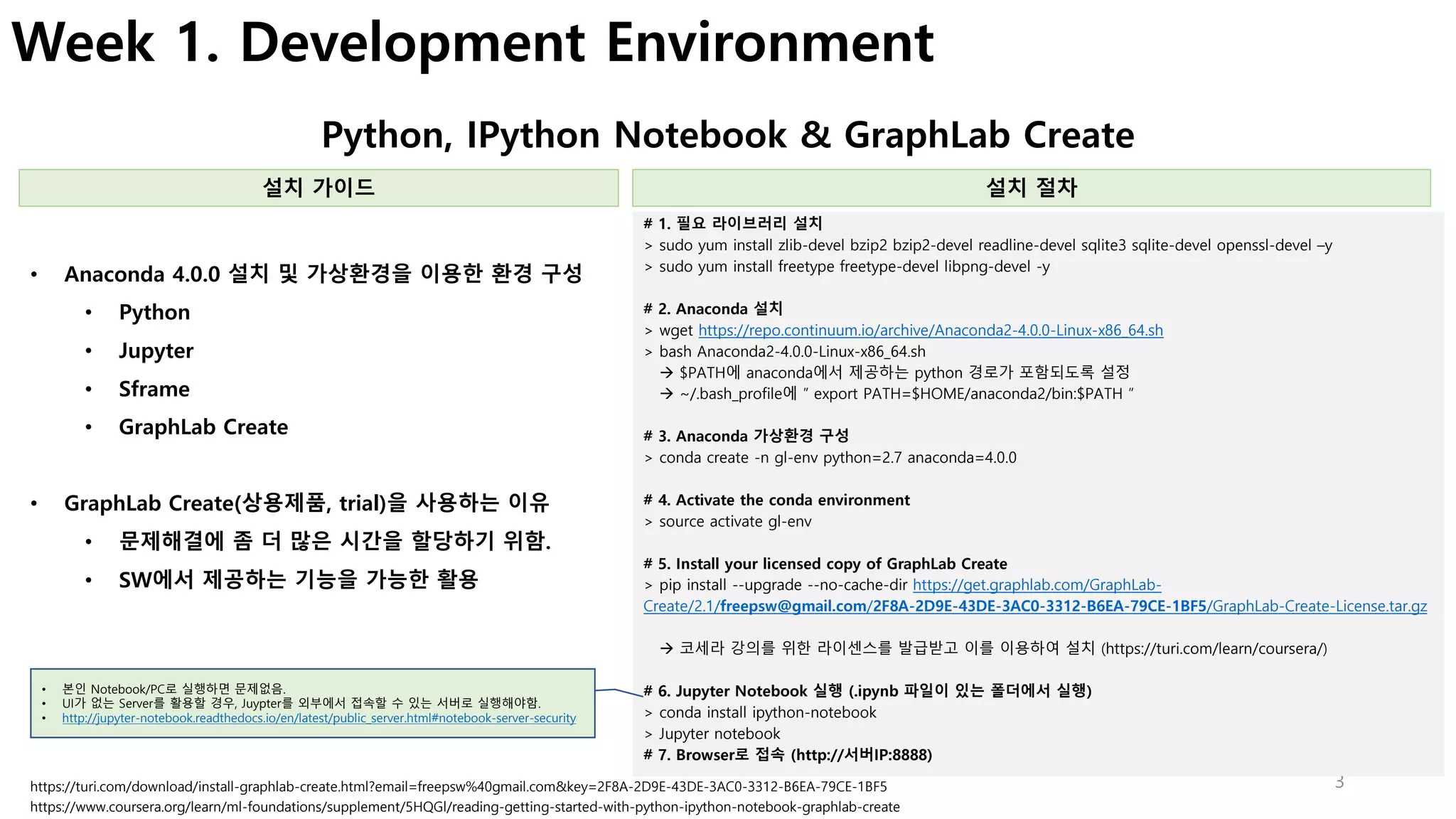Click the get.graphlab.com install URL
The height and width of the screenshot is (819, 1456).
click(x=1037, y=585)
